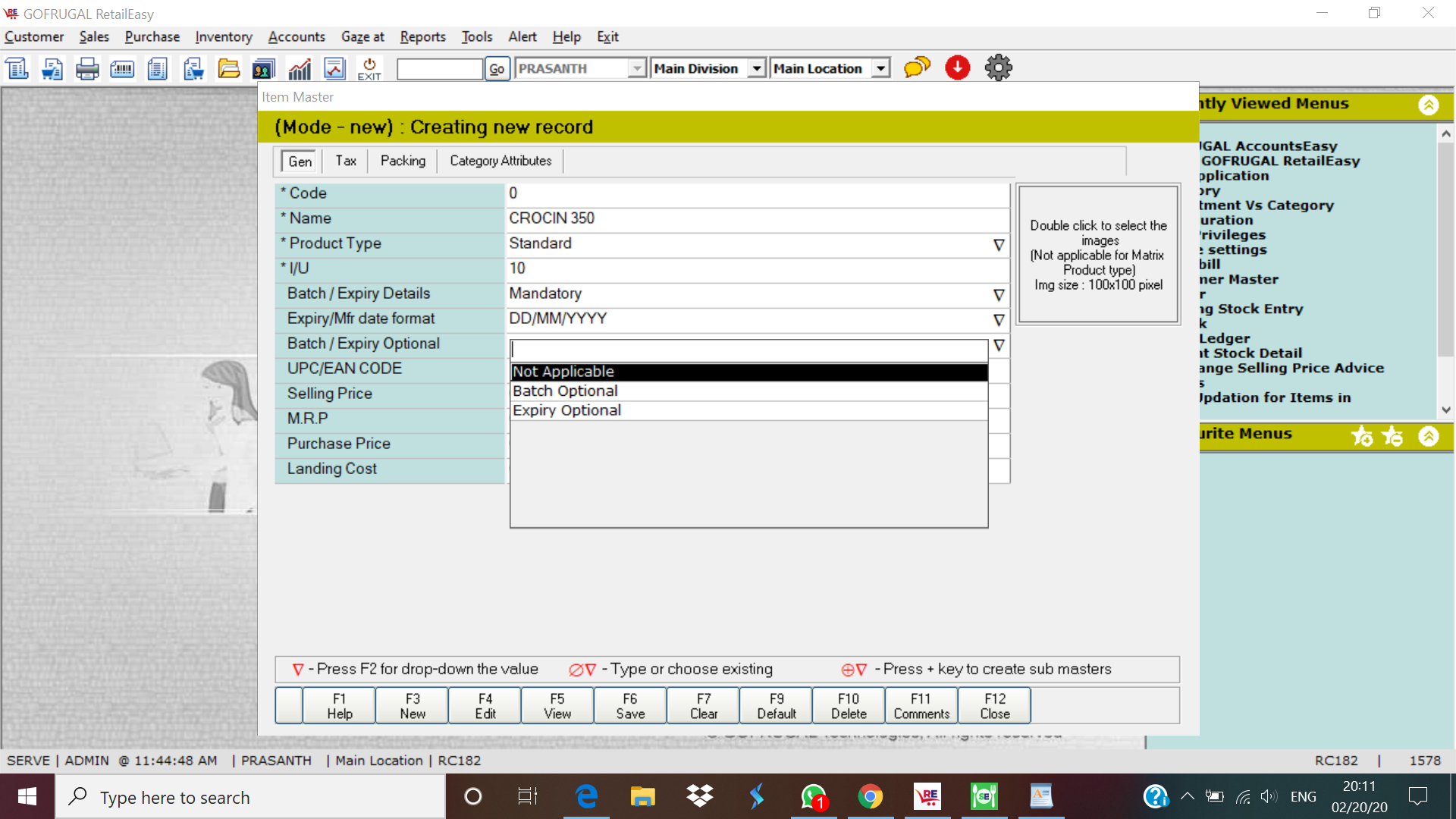Open the settings gear icon
Image resolution: width=1456 pixels, height=819 pixels.
click(x=998, y=67)
